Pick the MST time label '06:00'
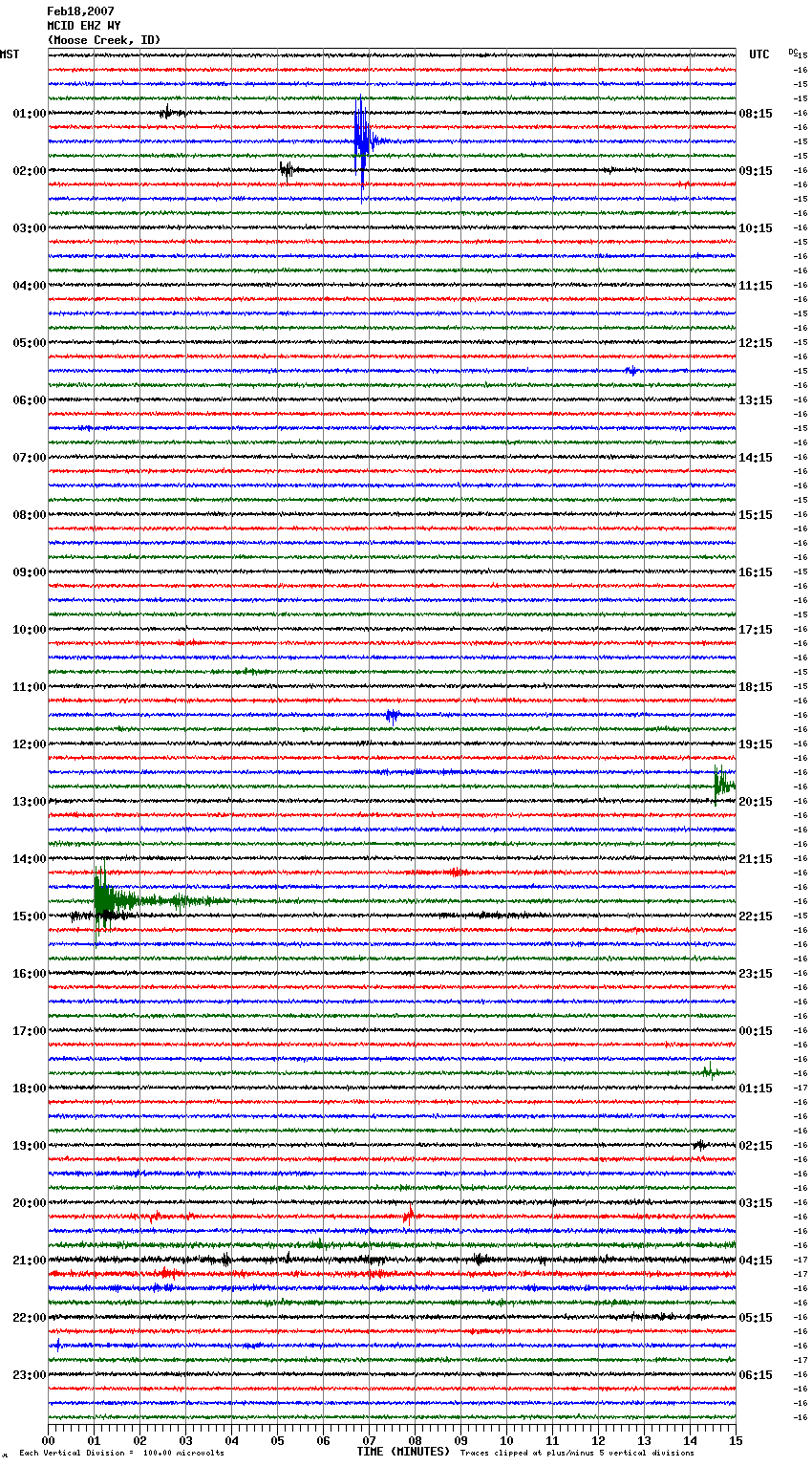812x1466 pixels. point(30,400)
